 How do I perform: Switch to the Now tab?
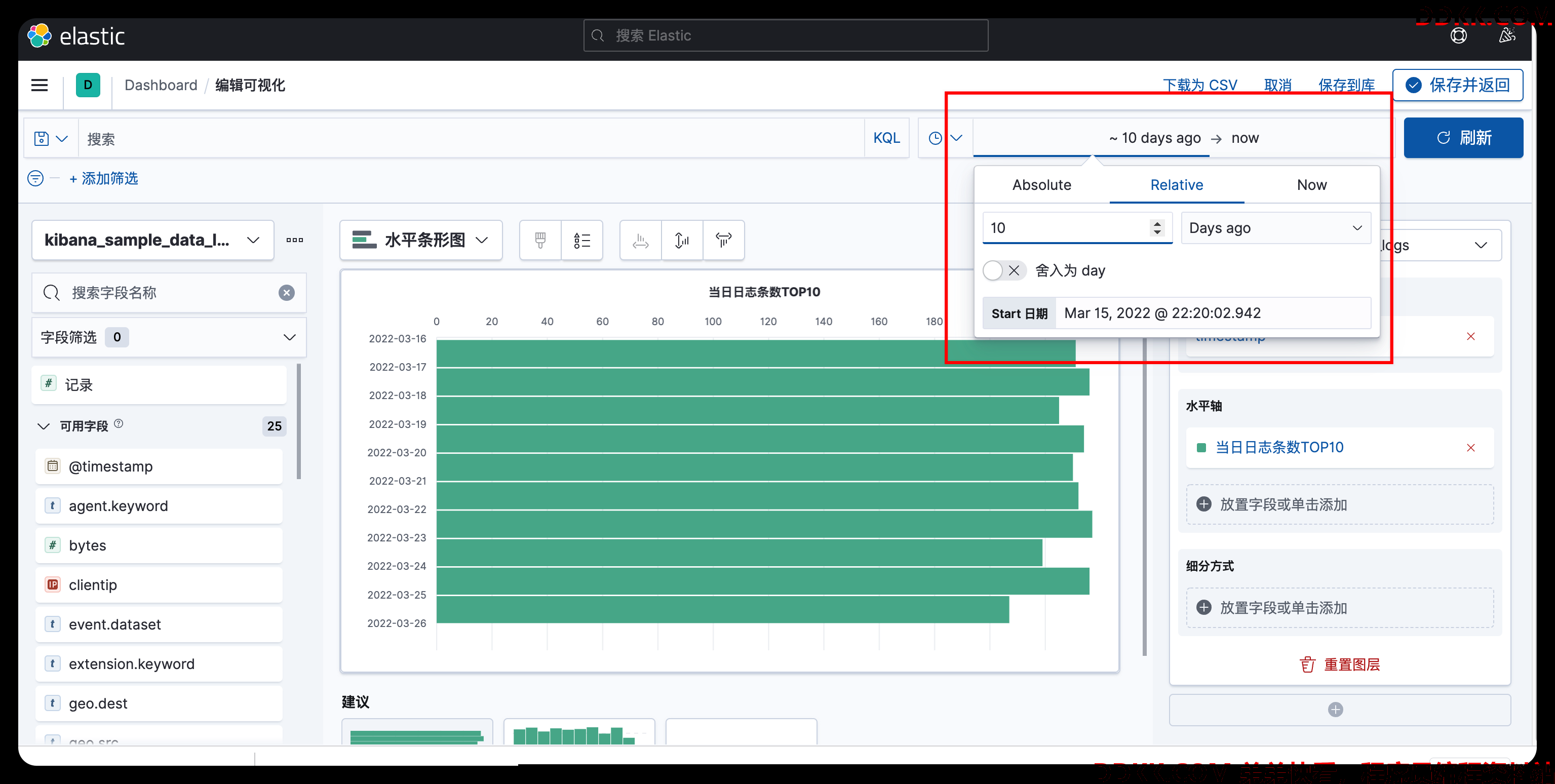click(x=1311, y=185)
